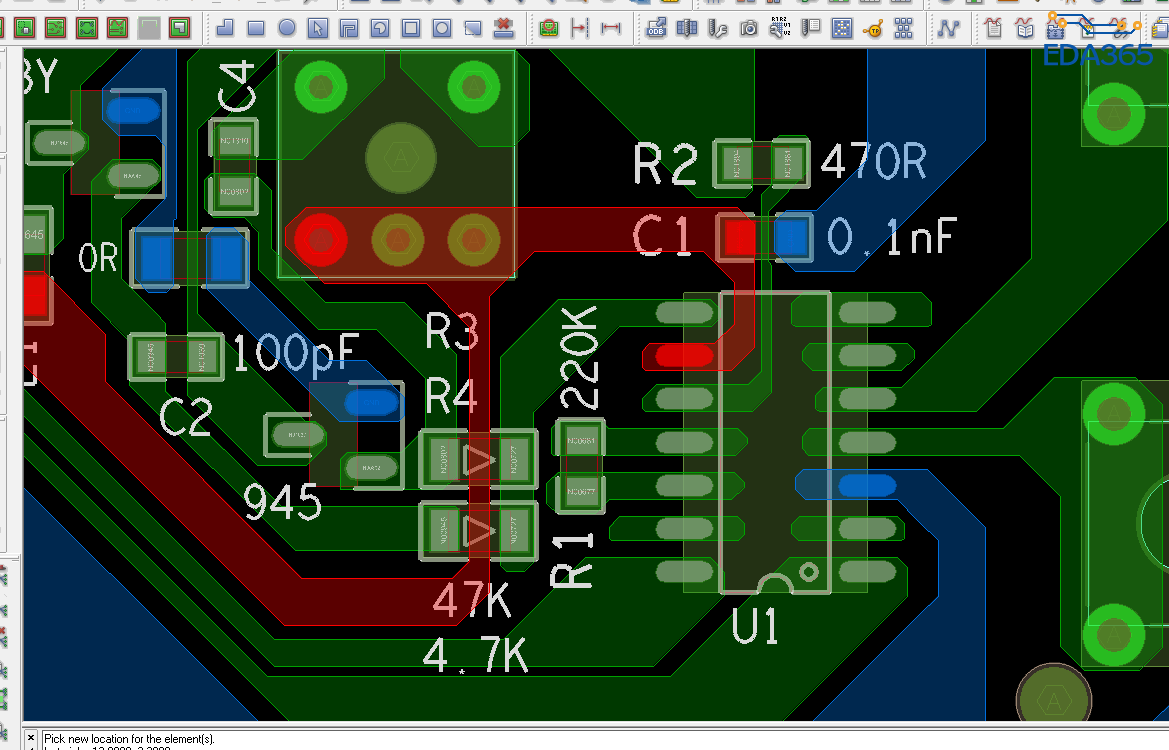The image size is (1169, 750).
Task: Click the R1 reference designator label
Action: 572,560
